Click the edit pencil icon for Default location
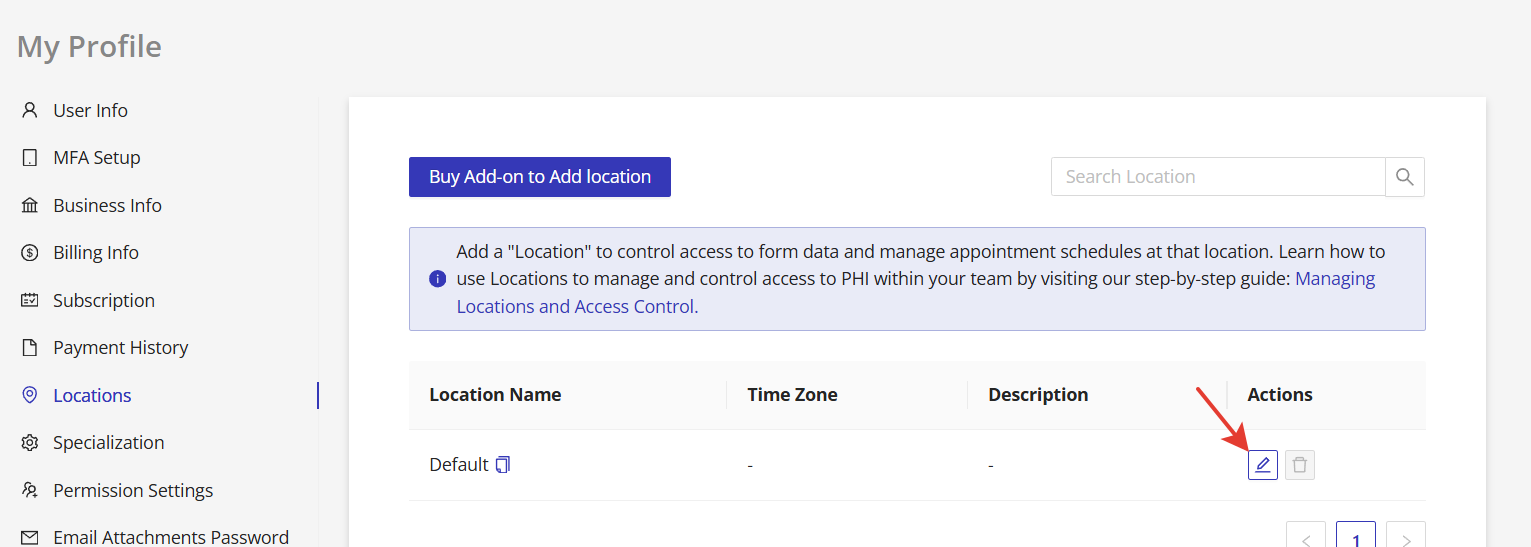 point(1262,465)
